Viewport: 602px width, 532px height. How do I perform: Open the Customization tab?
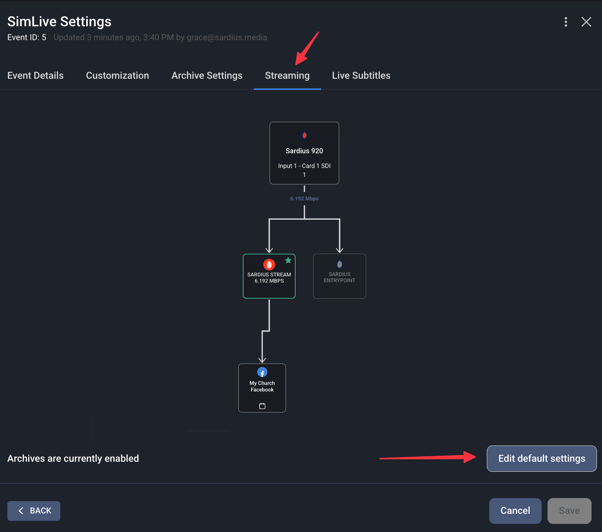pyautogui.click(x=117, y=76)
